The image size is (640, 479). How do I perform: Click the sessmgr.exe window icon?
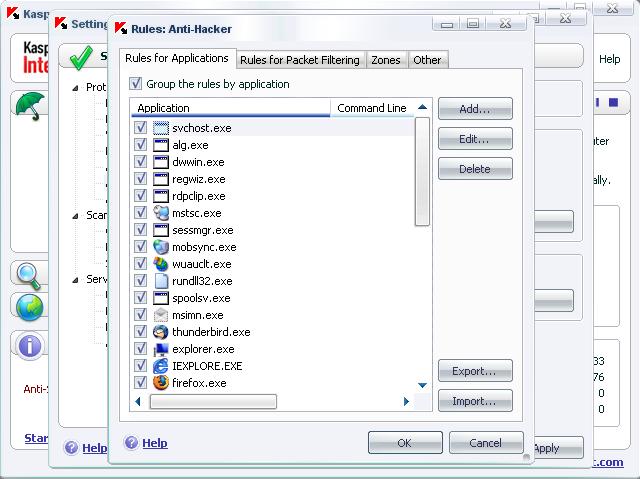click(x=161, y=230)
